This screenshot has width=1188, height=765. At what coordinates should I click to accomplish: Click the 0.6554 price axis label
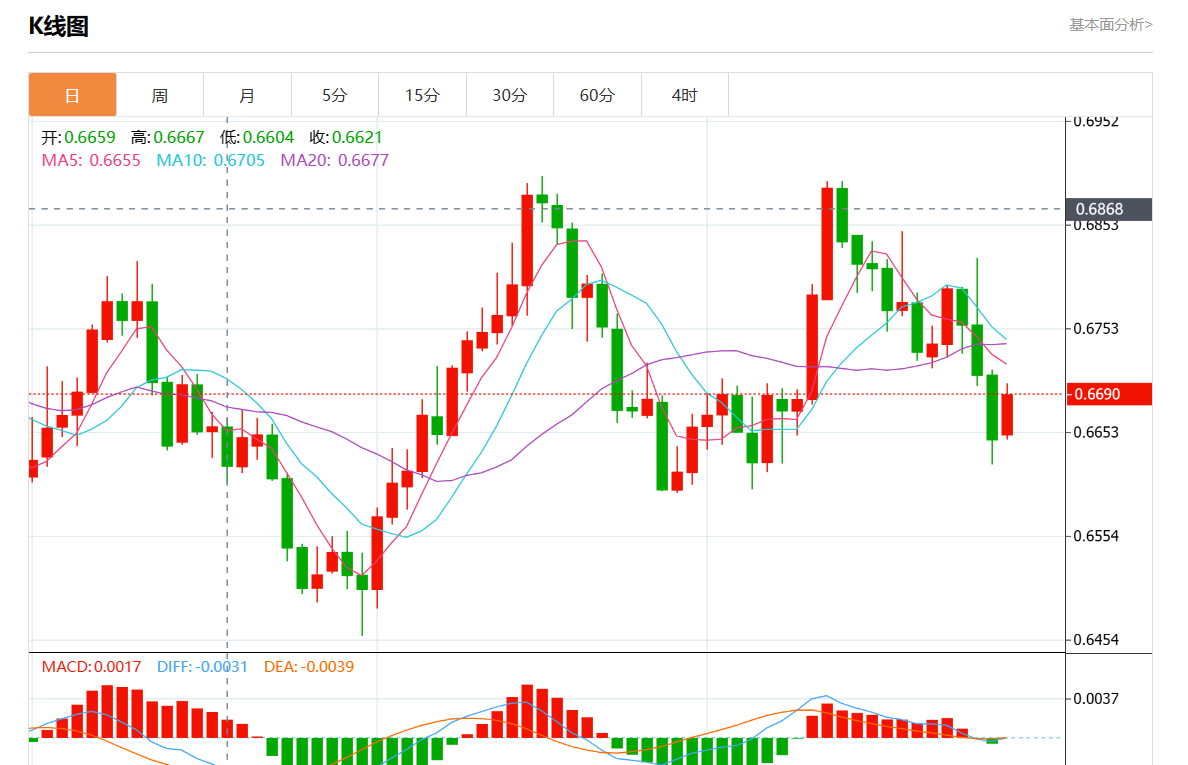click(x=1096, y=536)
